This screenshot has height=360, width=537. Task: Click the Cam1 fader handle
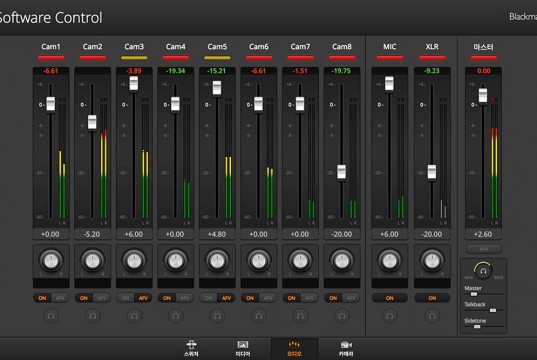point(51,104)
